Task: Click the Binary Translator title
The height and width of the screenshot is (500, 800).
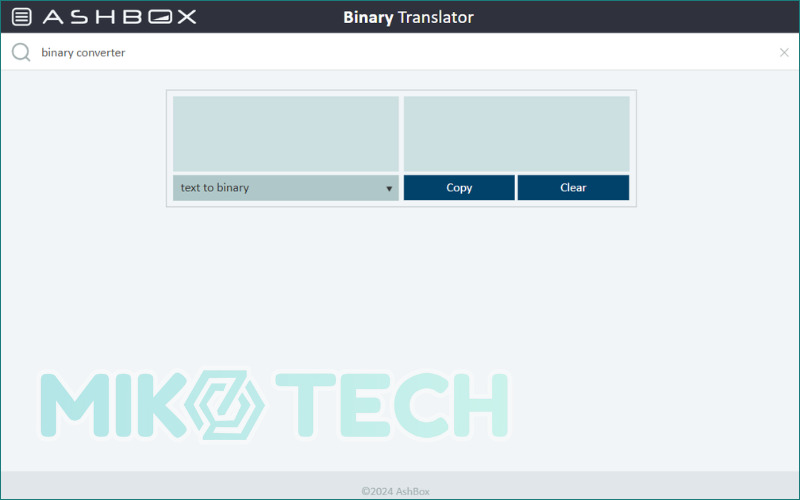Action: point(408,17)
